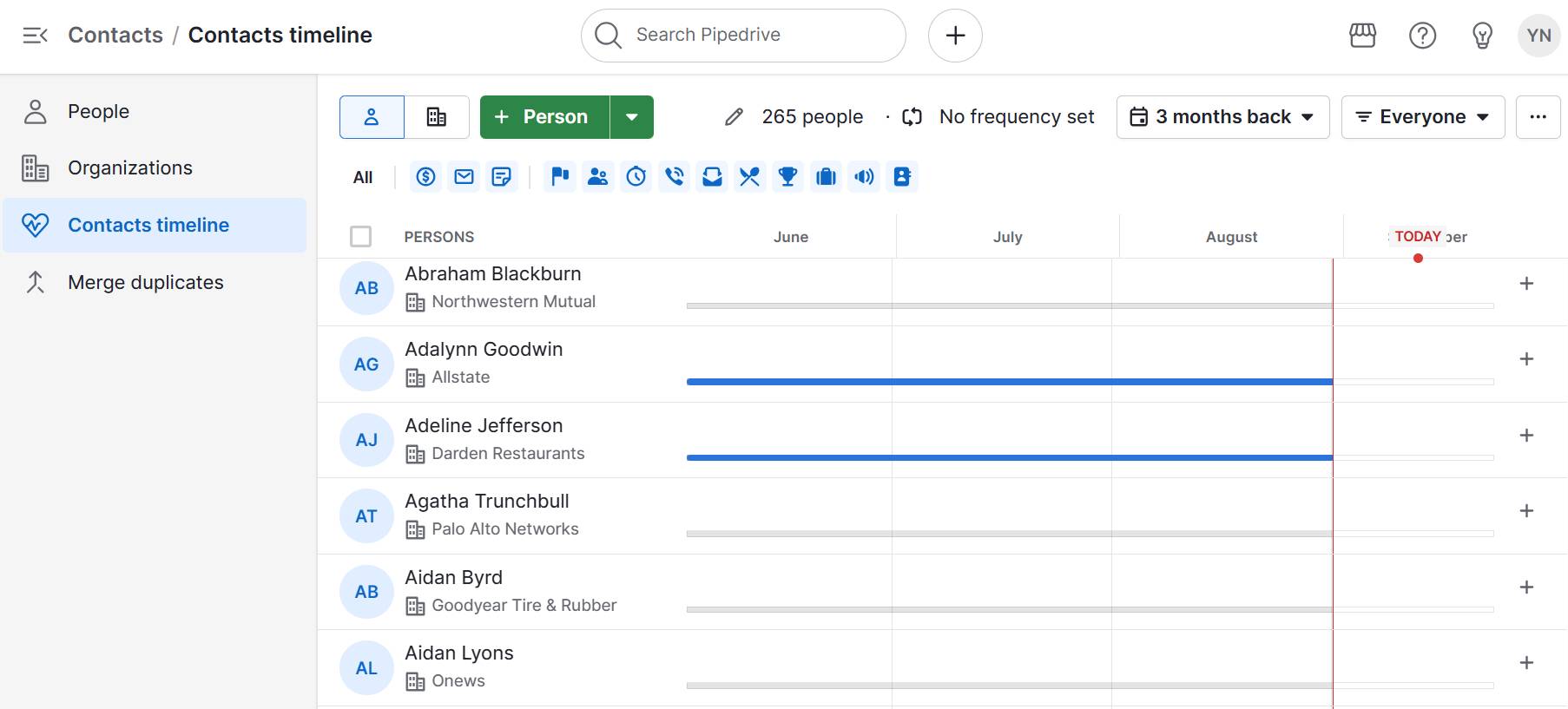Image resolution: width=1568 pixels, height=709 pixels.
Task: Filter timeline by call phone icon
Action: (x=675, y=177)
